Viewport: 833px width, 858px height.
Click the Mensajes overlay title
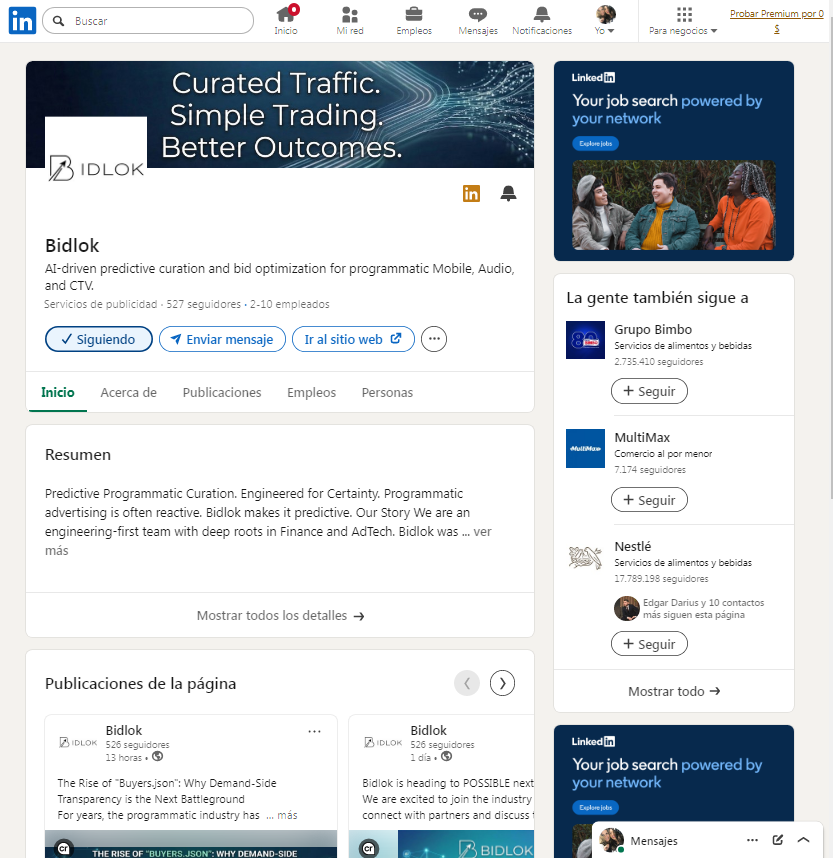(x=654, y=840)
